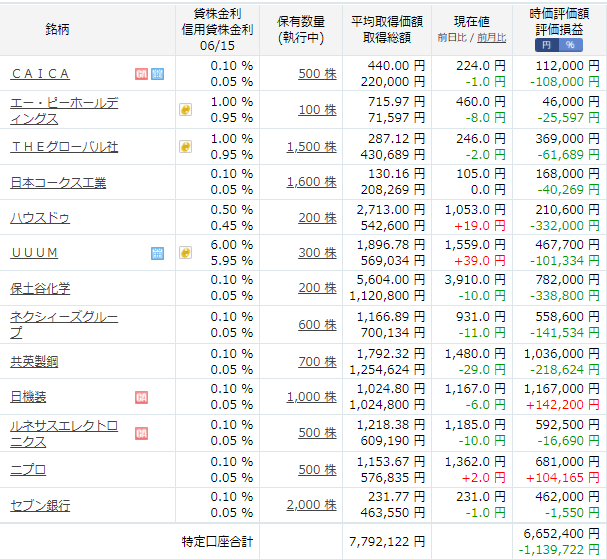Open the 保土谷化学 stock link
Screen dimensions: 607x560
40,289
